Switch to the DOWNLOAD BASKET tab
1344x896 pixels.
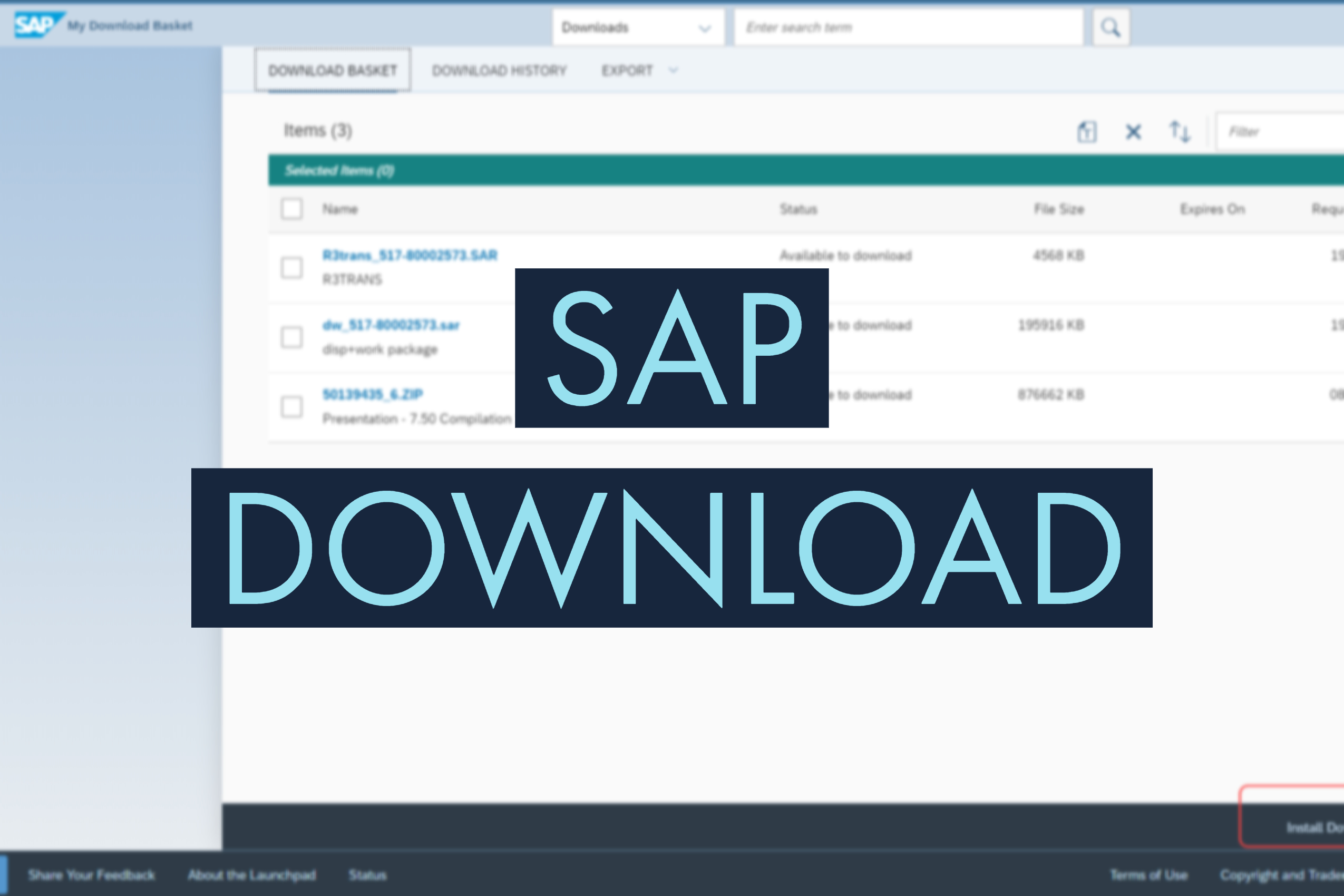pyautogui.click(x=333, y=70)
